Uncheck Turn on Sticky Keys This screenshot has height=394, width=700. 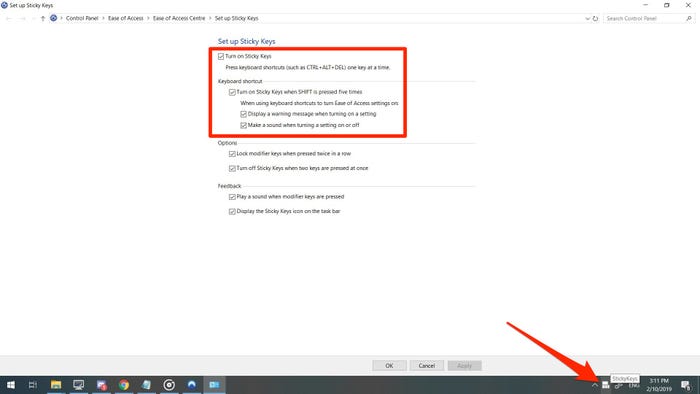[x=221, y=56]
